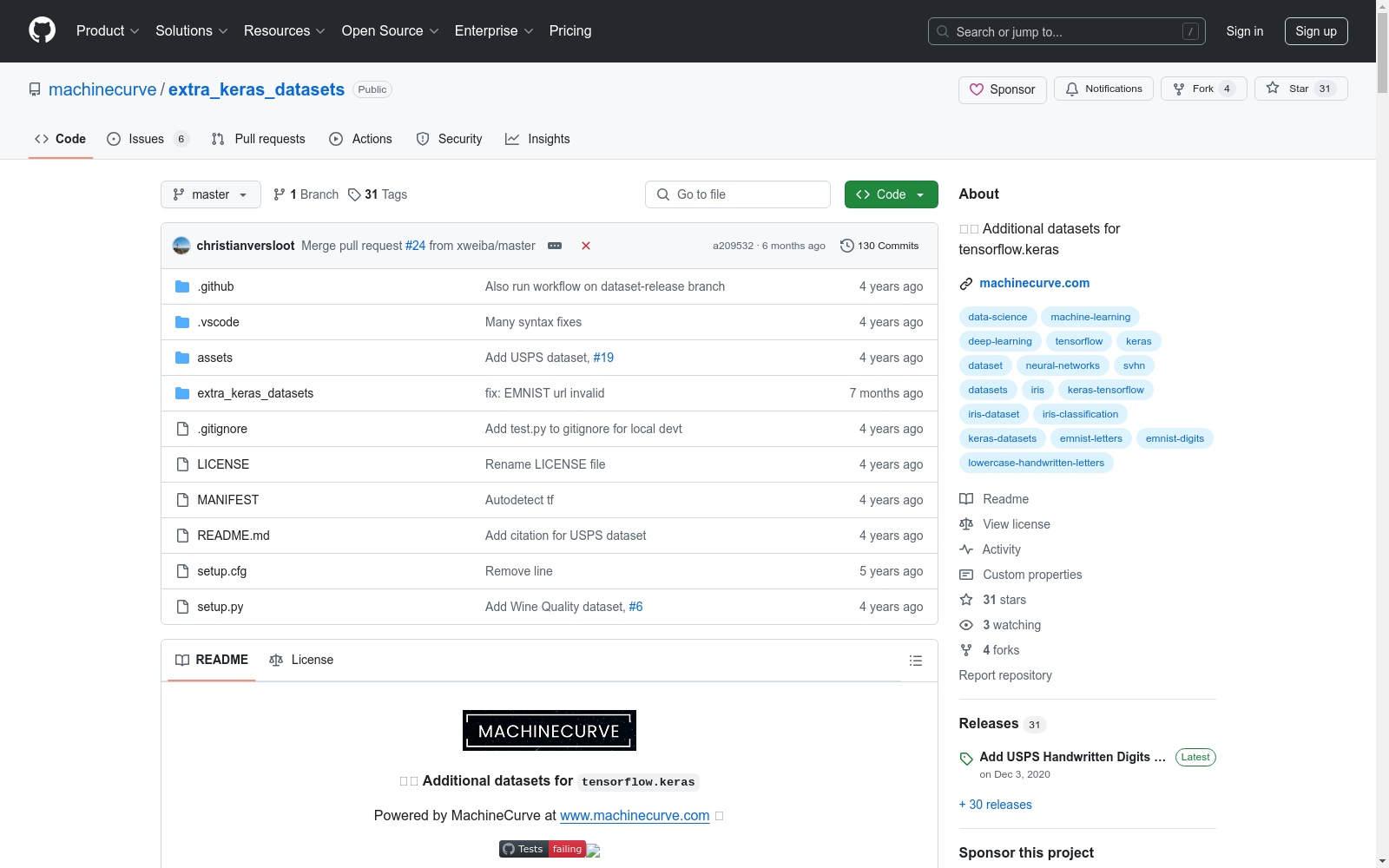Select the License tab

301,660
